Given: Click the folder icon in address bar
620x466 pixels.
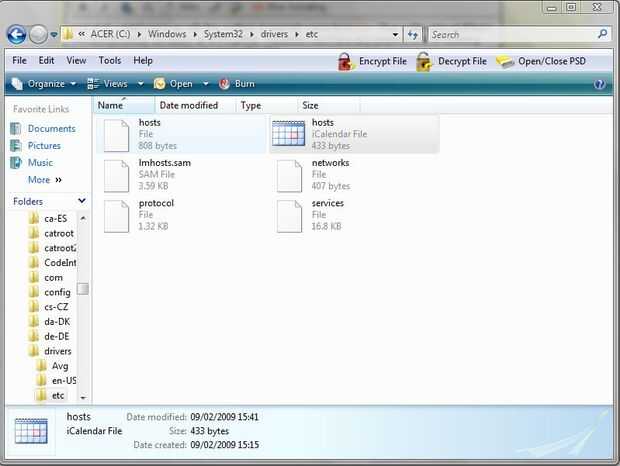Looking at the screenshot, I should (68, 34).
